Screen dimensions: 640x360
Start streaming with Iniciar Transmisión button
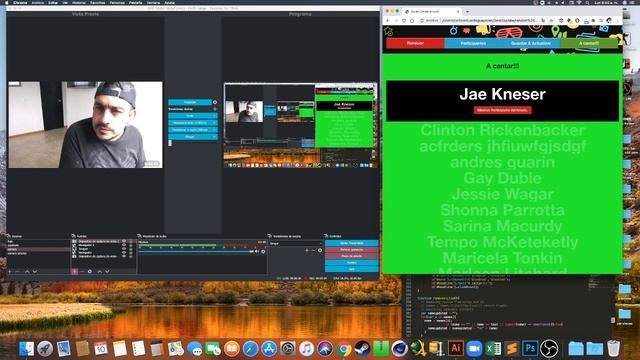pos(352,243)
